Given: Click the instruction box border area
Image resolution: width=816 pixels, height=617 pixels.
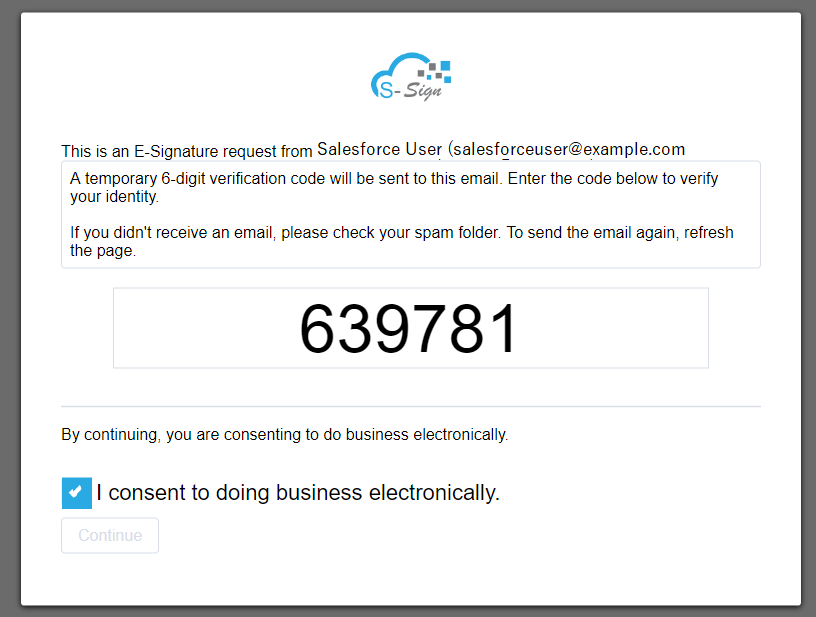Looking at the screenshot, I should coord(411,214).
